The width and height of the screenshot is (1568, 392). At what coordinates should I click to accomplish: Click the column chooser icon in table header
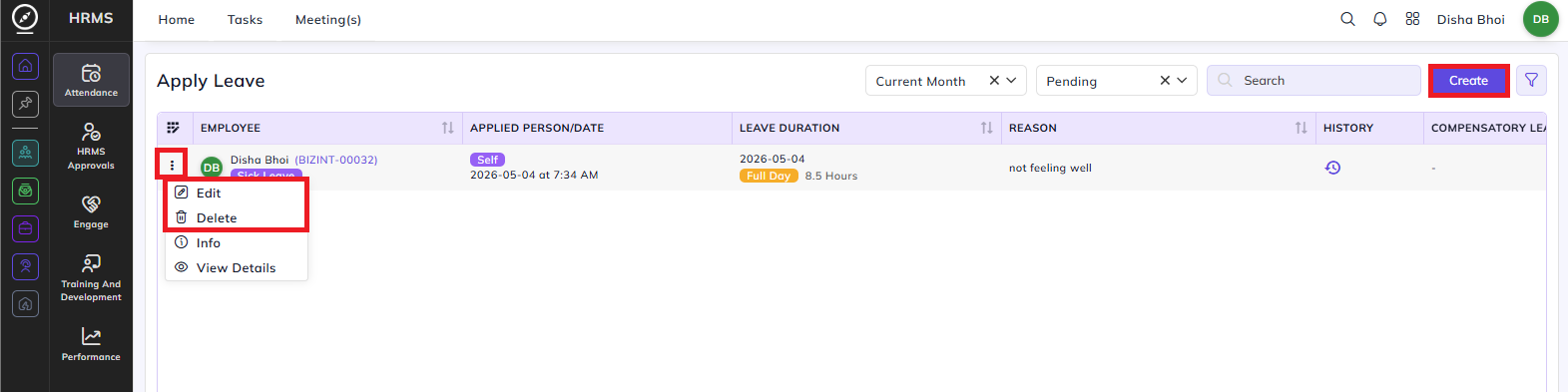pyautogui.click(x=173, y=128)
